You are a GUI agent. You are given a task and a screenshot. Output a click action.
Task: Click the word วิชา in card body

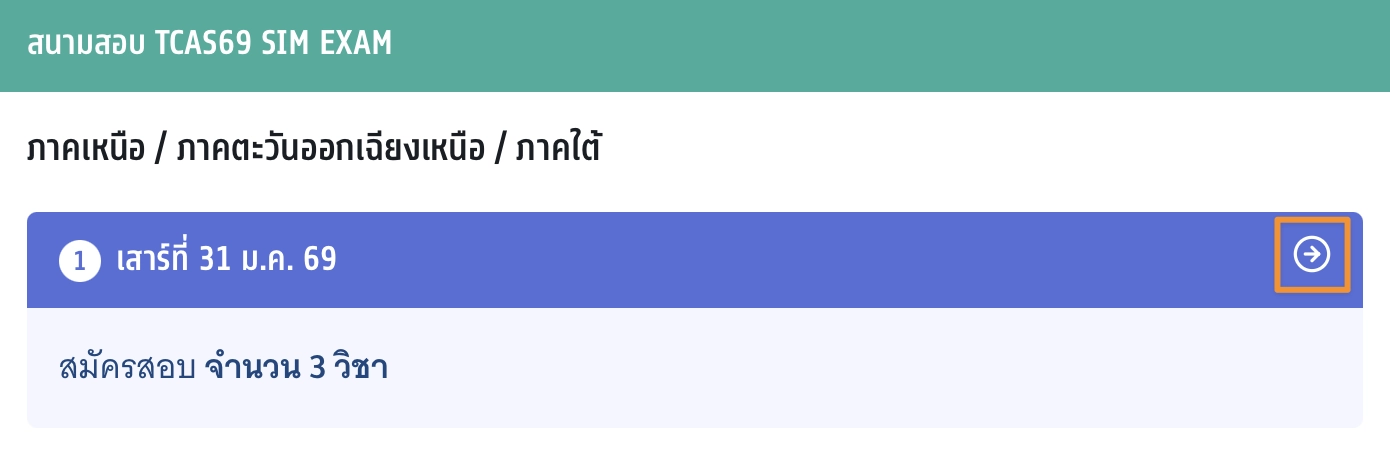pyautogui.click(x=360, y=368)
